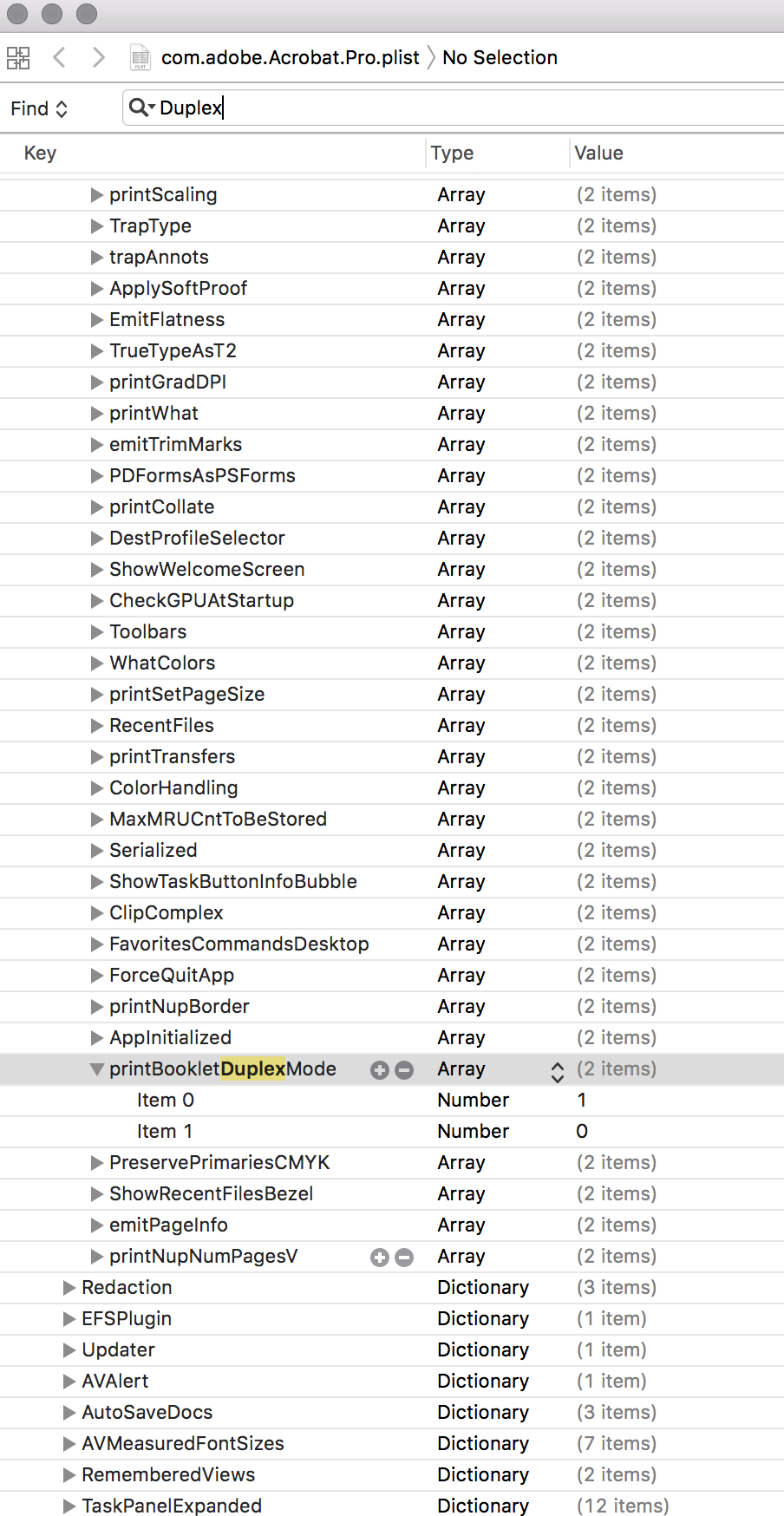Open the related items grid icon
Screen dimensions: 784x1516
[18, 58]
